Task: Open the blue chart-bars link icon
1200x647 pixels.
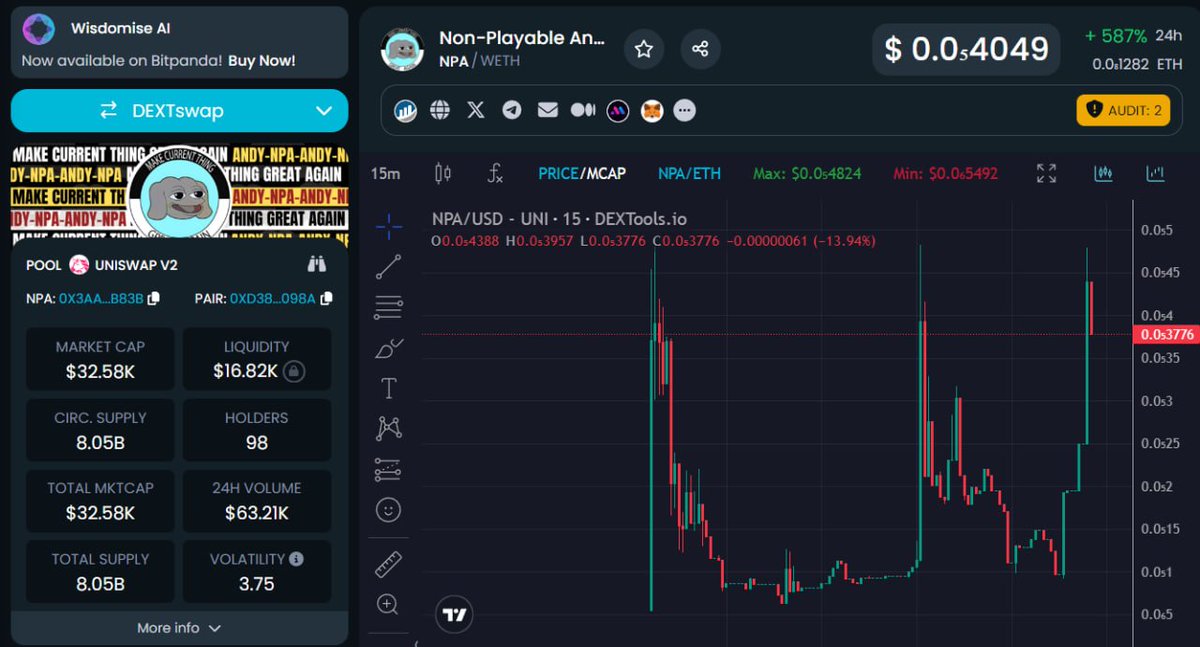Action: [x=406, y=110]
